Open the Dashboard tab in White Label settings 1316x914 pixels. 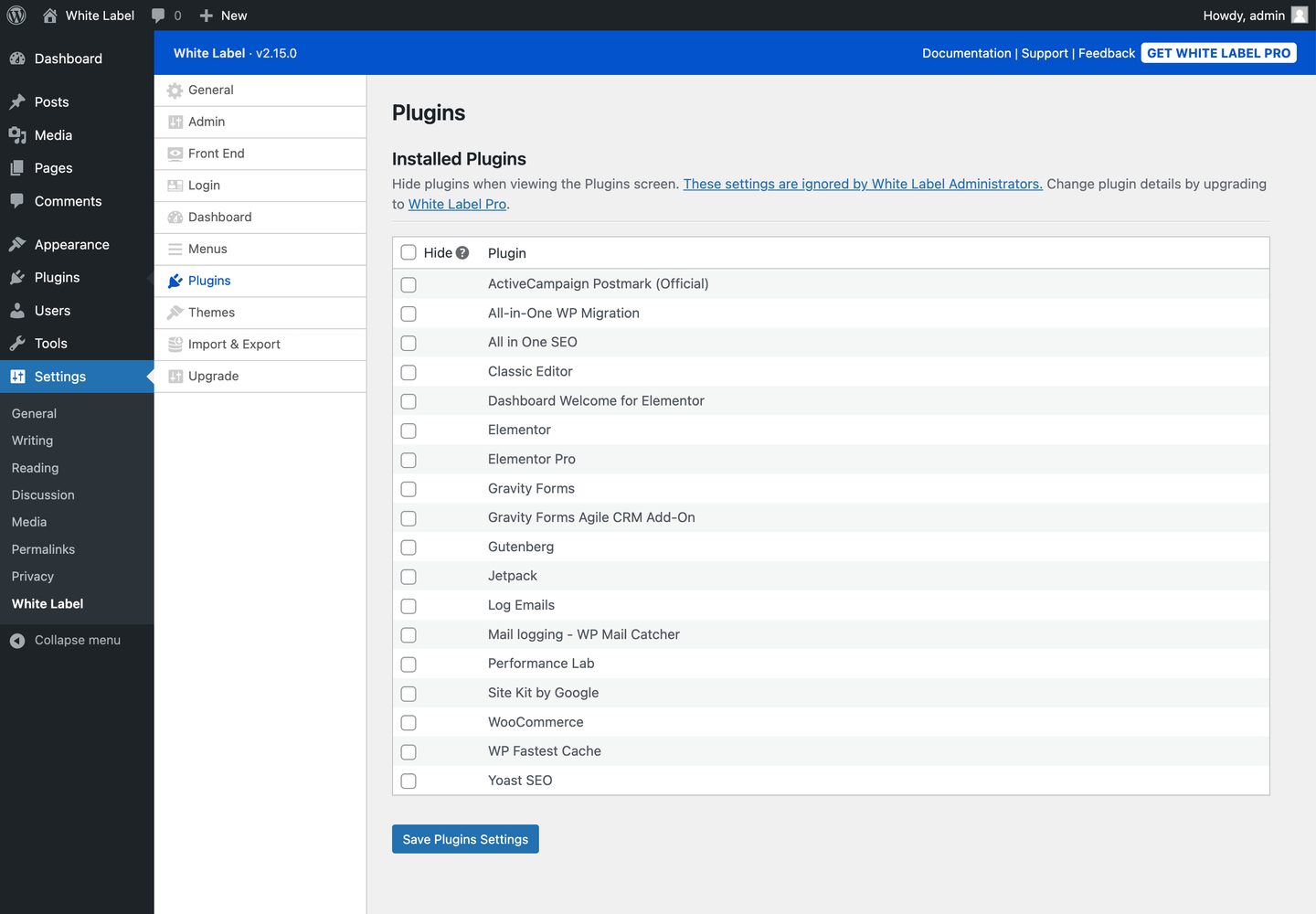pyautogui.click(x=260, y=218)
